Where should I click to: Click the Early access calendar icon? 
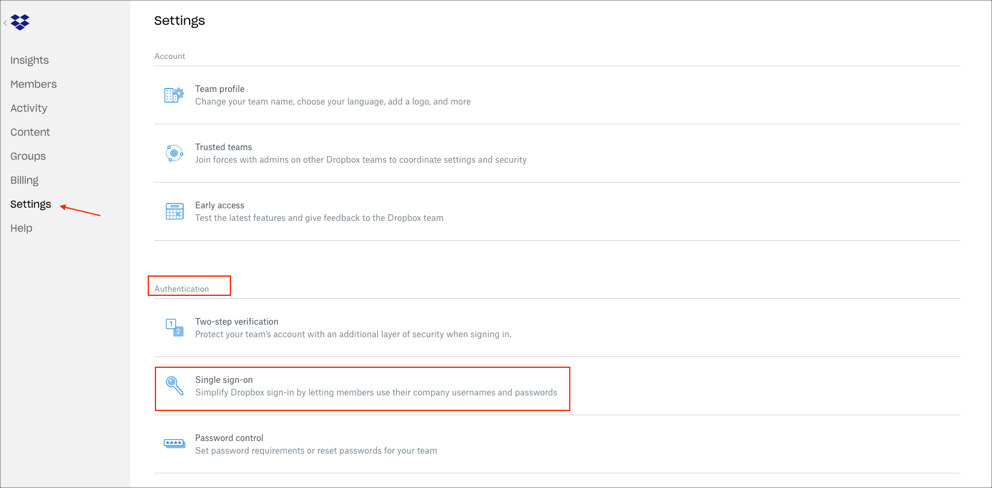pyautogui.click(x=174, y=211)
